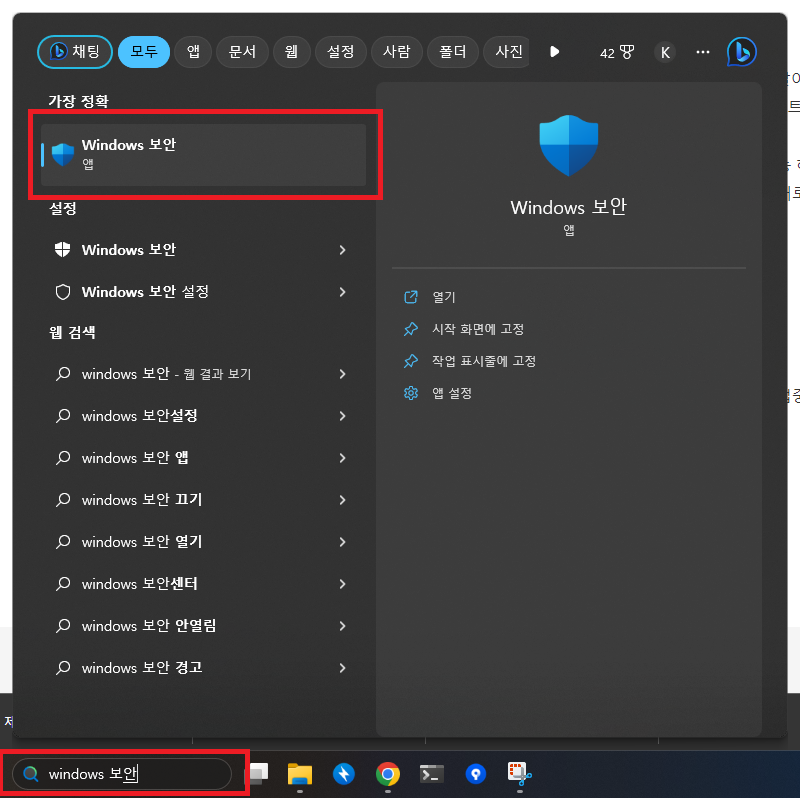This screenshot has width=800, height=798.
Task: Switch to the 설정 filter tab
Action: pos(340,52)
